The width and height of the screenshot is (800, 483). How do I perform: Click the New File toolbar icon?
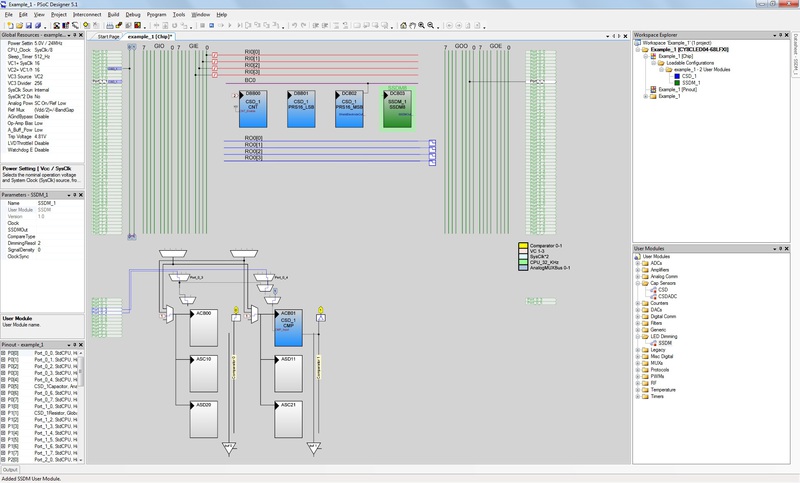coord(10,25)
